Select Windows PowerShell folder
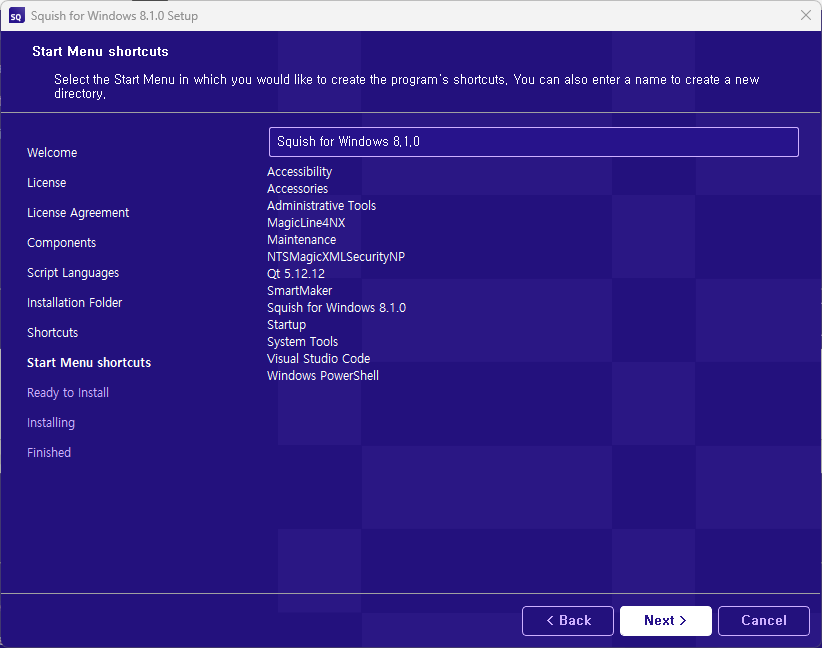This screenshot has height=648, width=822. point(323,376)
